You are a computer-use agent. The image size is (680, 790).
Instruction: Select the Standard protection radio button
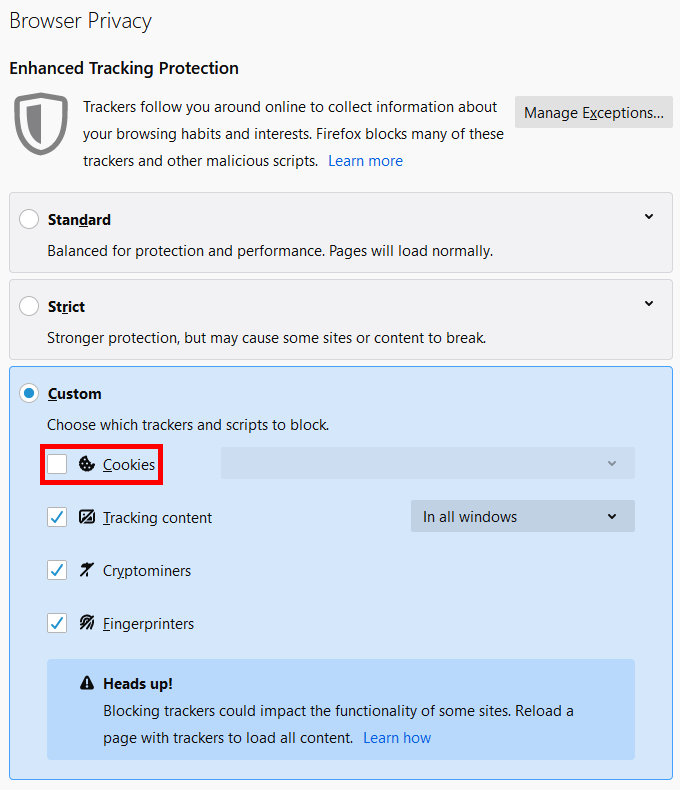(x=29, y=219)
